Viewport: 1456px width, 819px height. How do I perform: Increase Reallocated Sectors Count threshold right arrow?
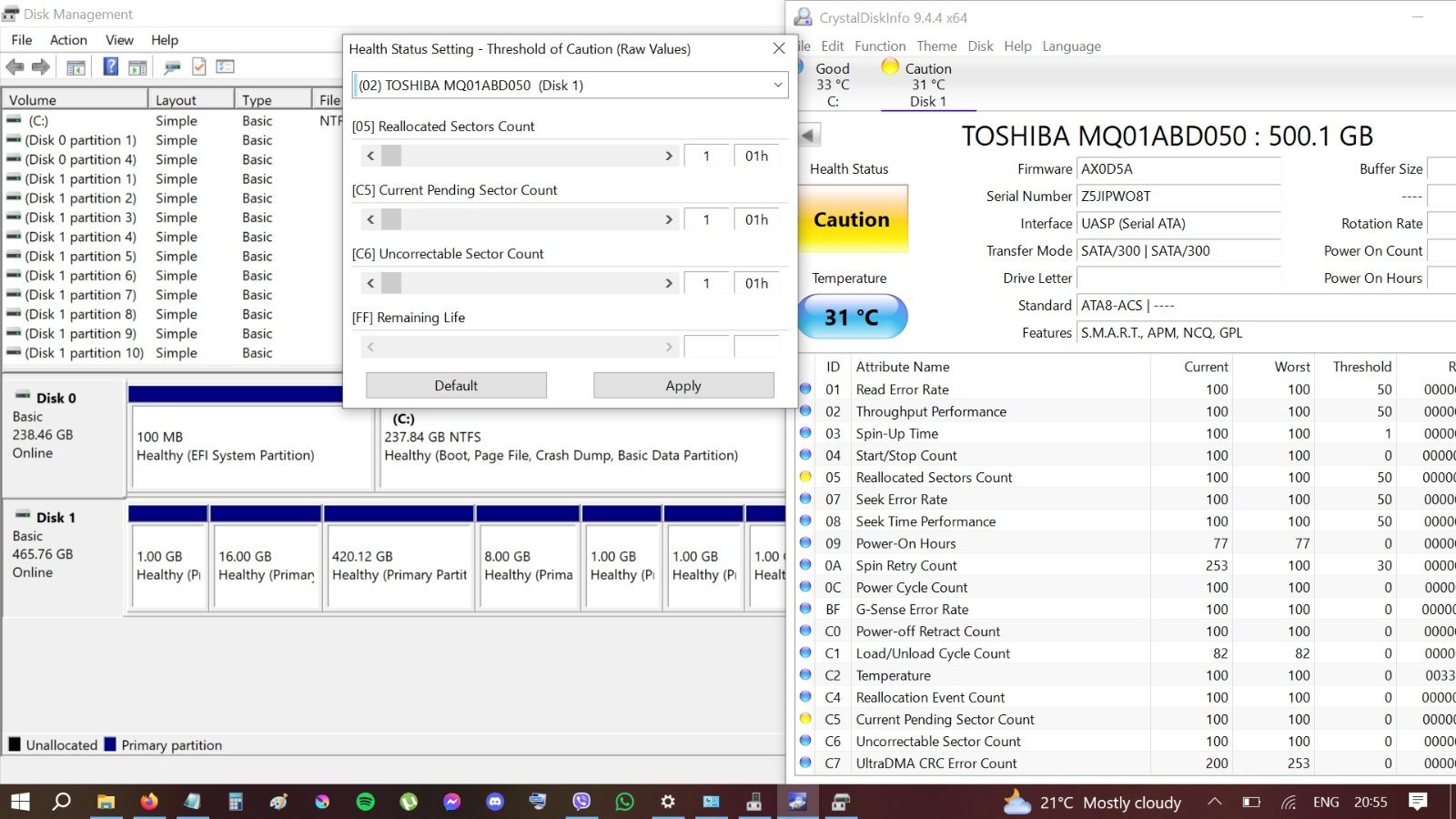coord(669,156)
